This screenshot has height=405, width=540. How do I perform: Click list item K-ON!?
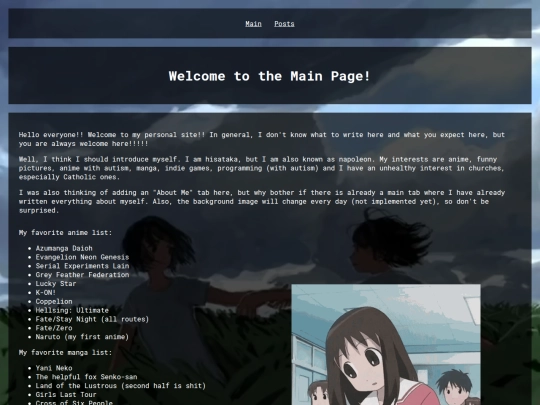coord(46,293)
